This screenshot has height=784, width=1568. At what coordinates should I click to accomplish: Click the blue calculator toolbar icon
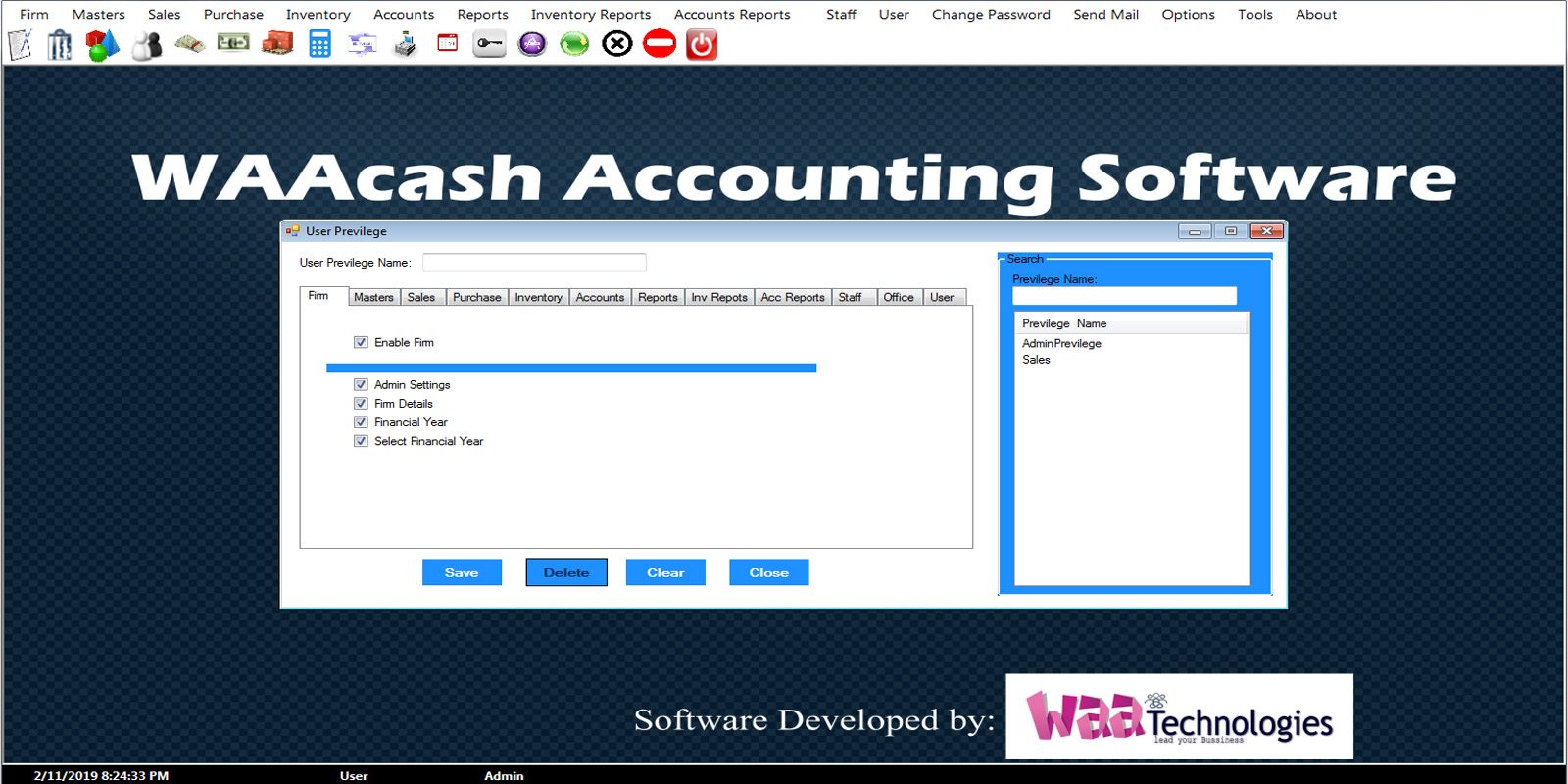coord(319,44)
